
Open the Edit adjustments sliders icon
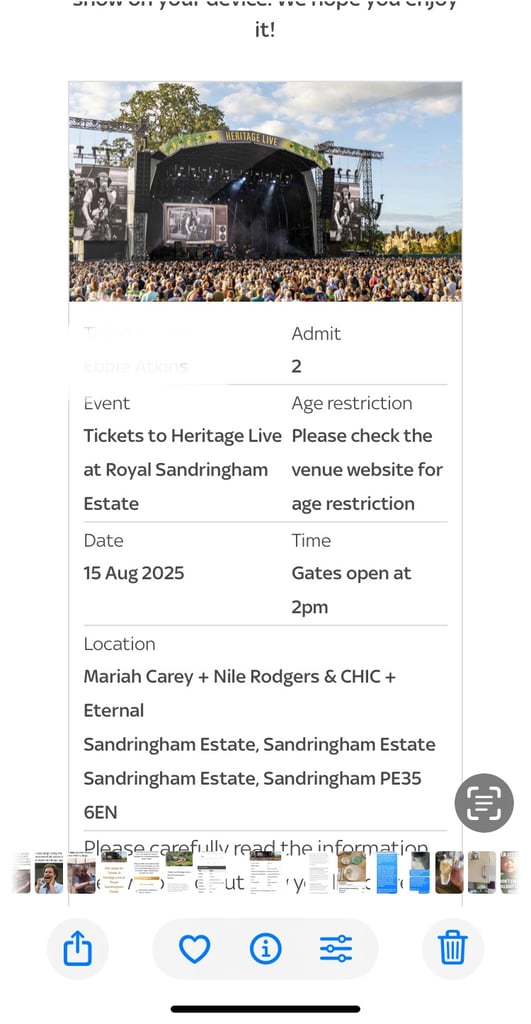tap(336, 948)
